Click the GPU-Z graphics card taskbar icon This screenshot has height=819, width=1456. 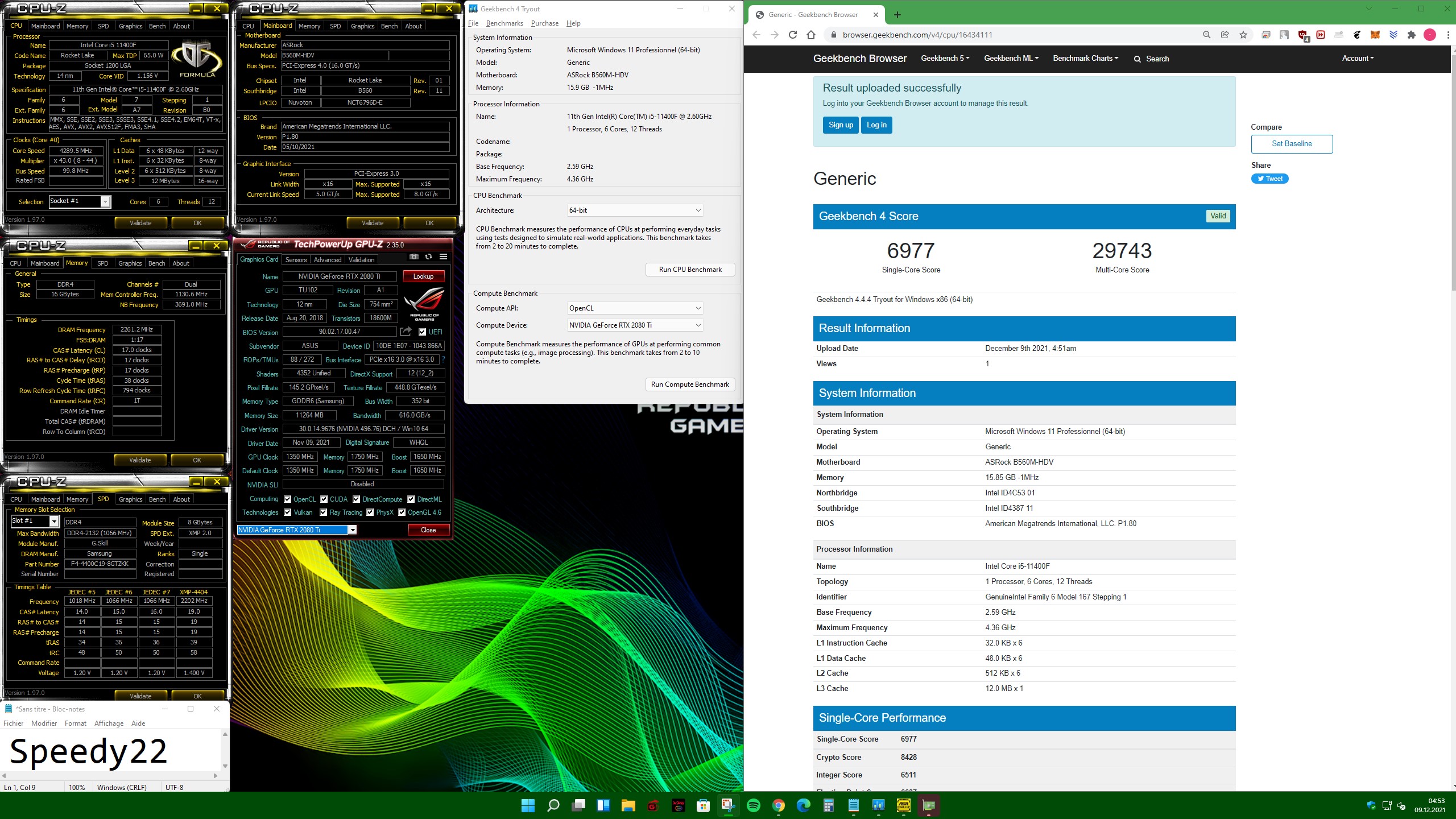(929, 805)
